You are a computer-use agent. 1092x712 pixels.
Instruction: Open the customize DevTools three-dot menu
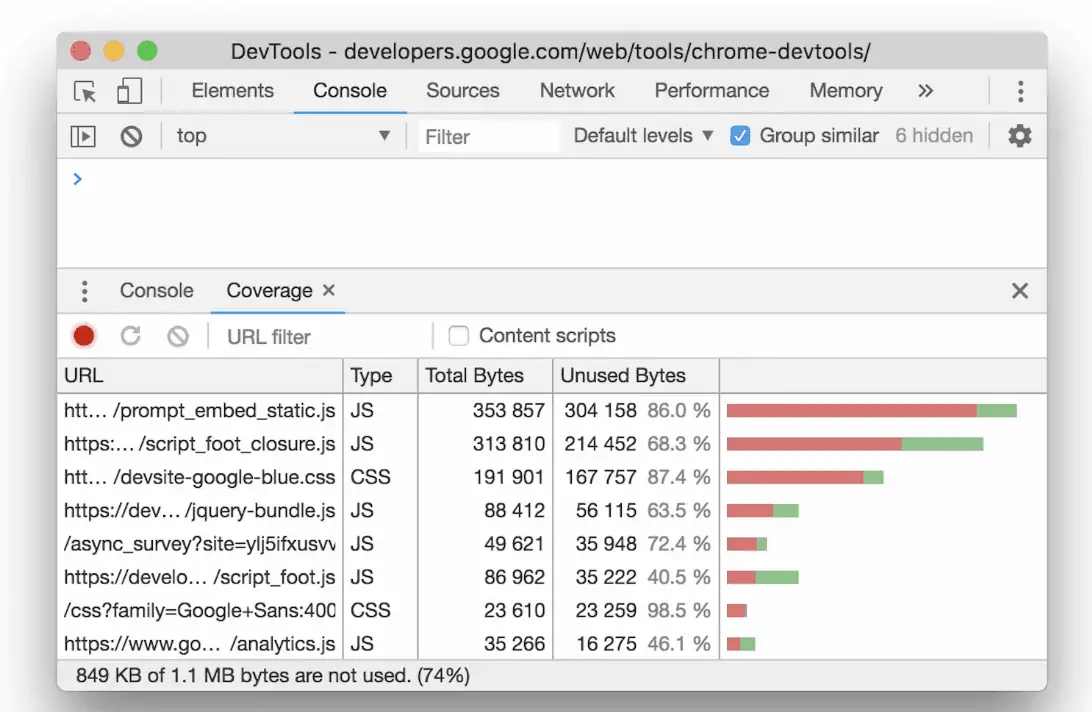tap(1020, 90)
